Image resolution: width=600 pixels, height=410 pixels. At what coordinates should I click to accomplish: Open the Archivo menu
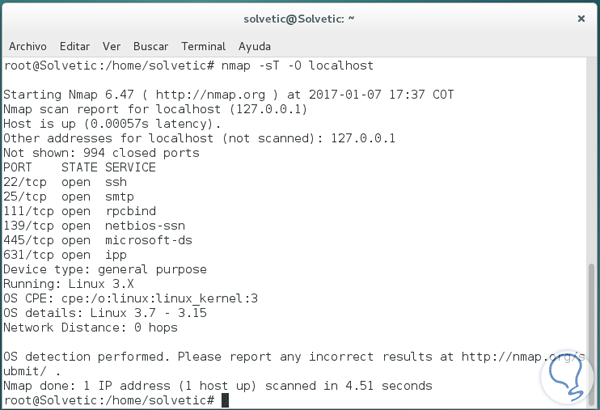(x=29, y=46)
